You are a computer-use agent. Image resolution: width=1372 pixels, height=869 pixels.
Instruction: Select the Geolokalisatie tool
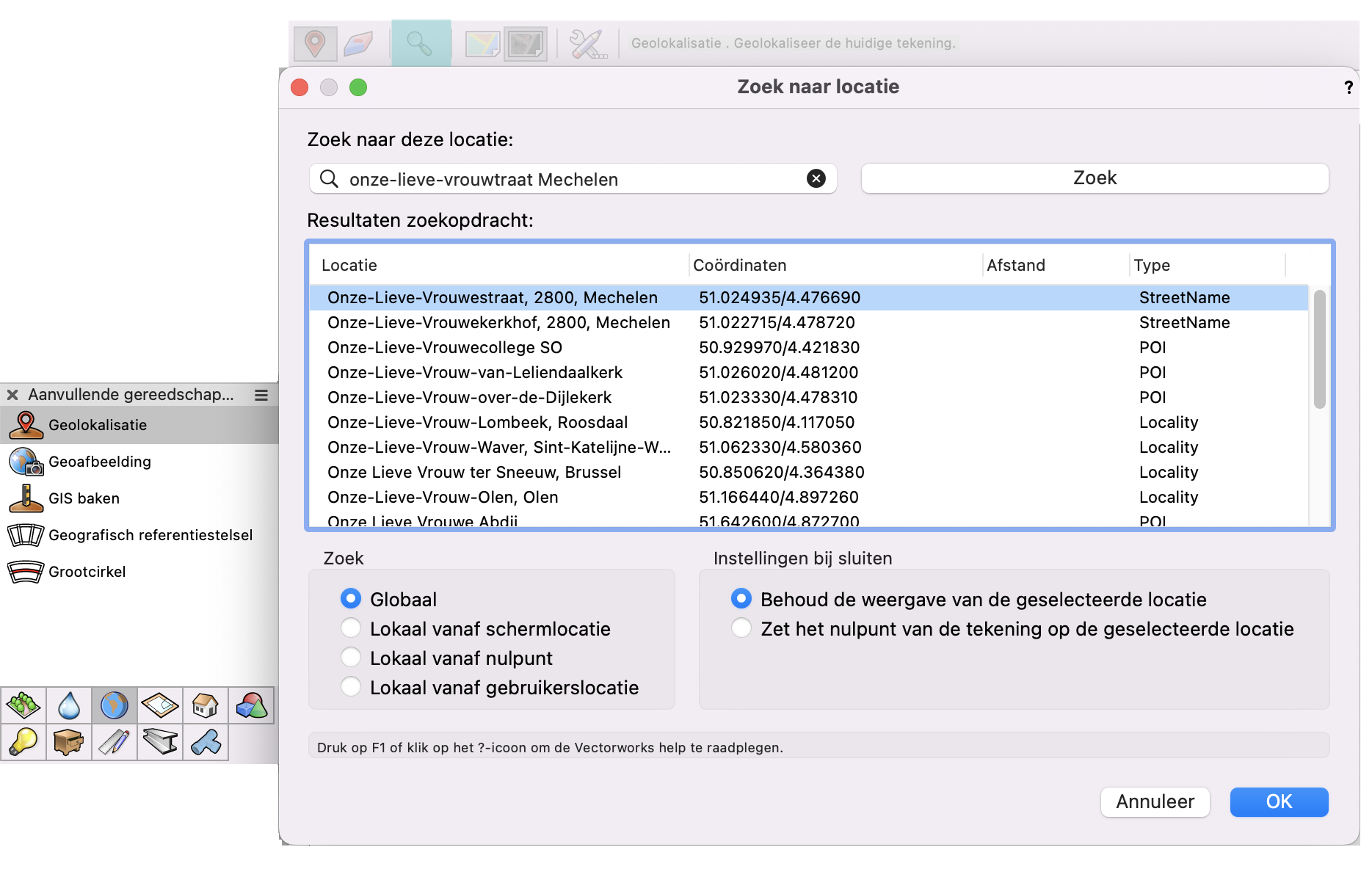(139, 425)
